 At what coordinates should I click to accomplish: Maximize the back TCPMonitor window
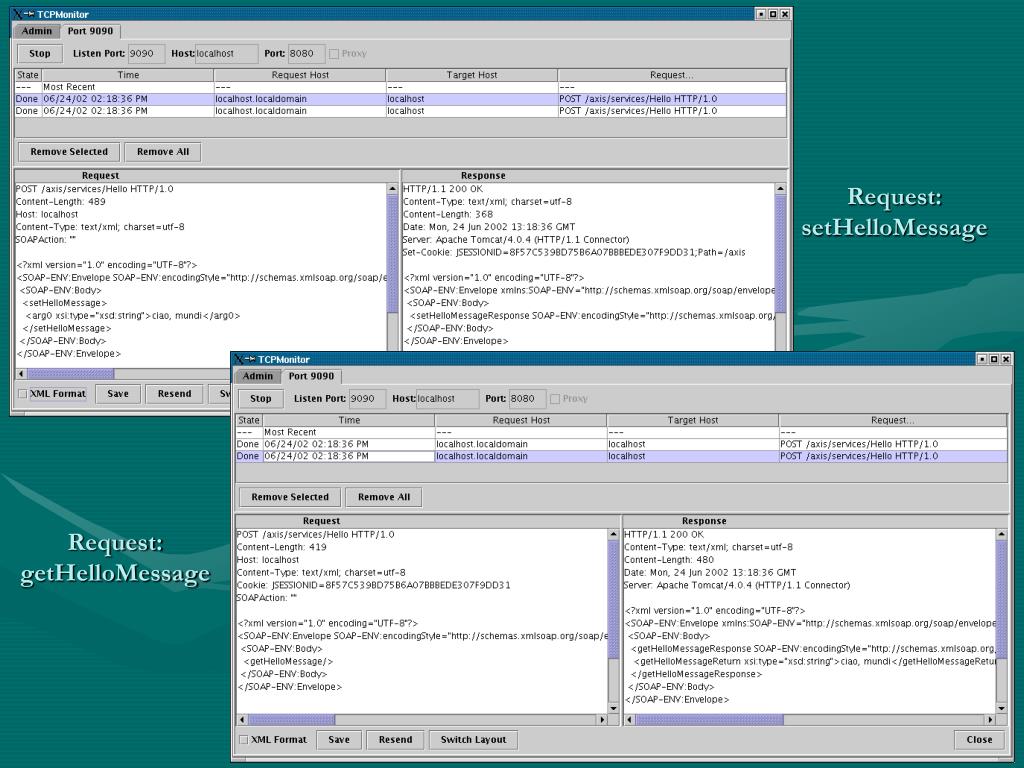point(773,14)
